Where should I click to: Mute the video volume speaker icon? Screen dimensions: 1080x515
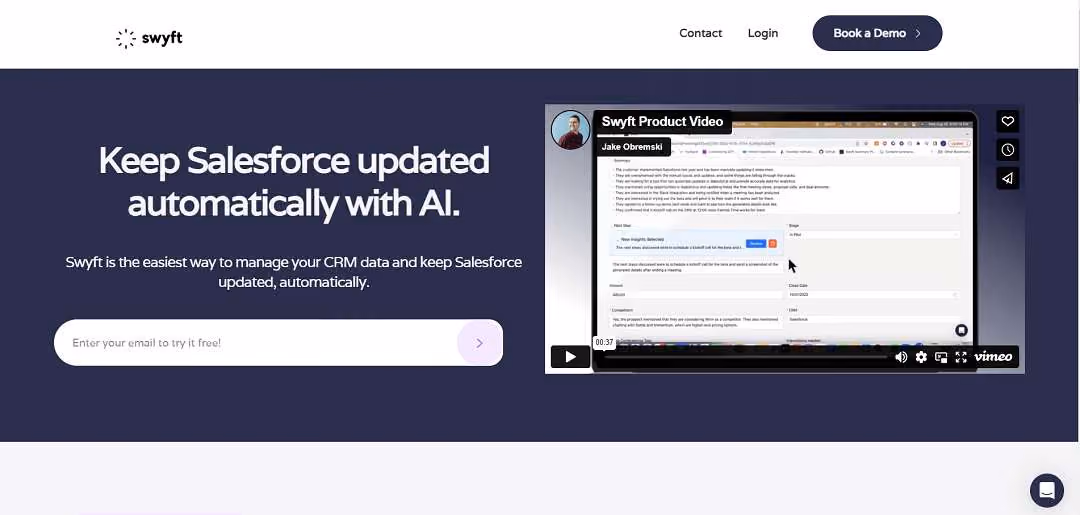(901, 357)
